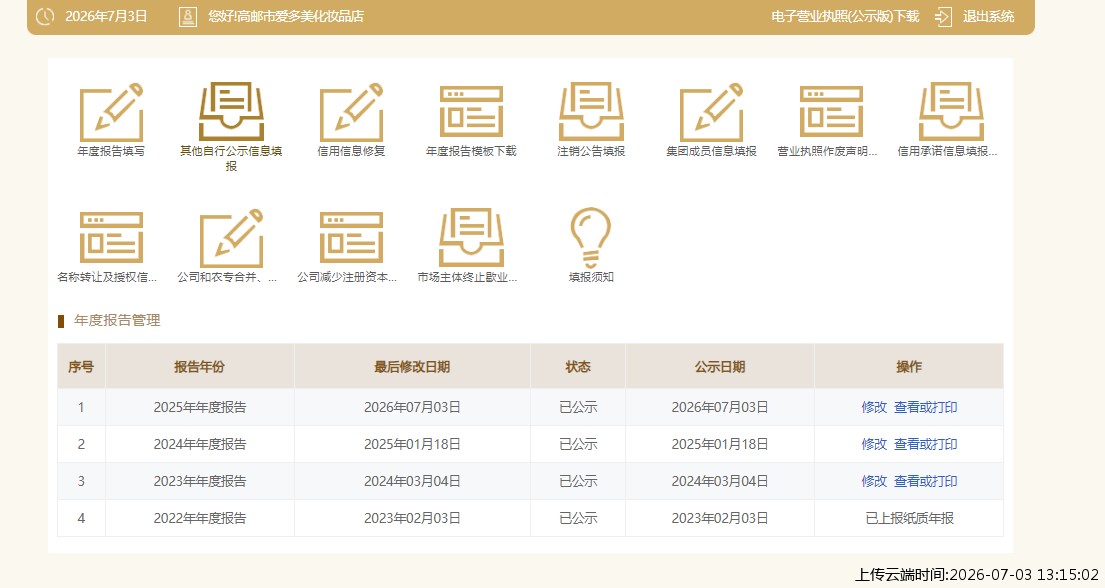Select the 2024年年度报告 cell
The height and width of the screenshot is (588, 1105).
[200, 444]
